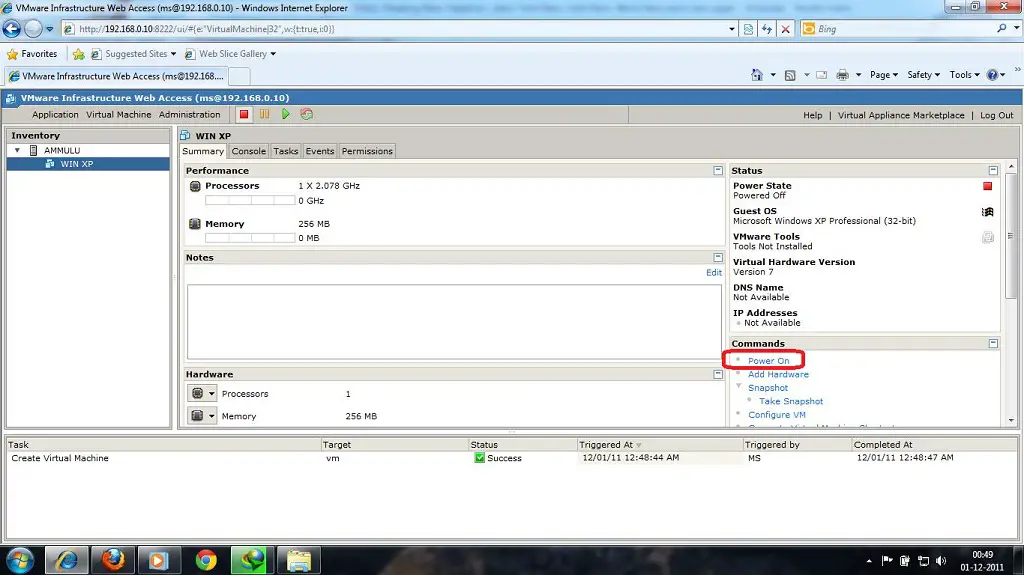Click the Configure VM link
1024x575 pixels.
[777, 415]
